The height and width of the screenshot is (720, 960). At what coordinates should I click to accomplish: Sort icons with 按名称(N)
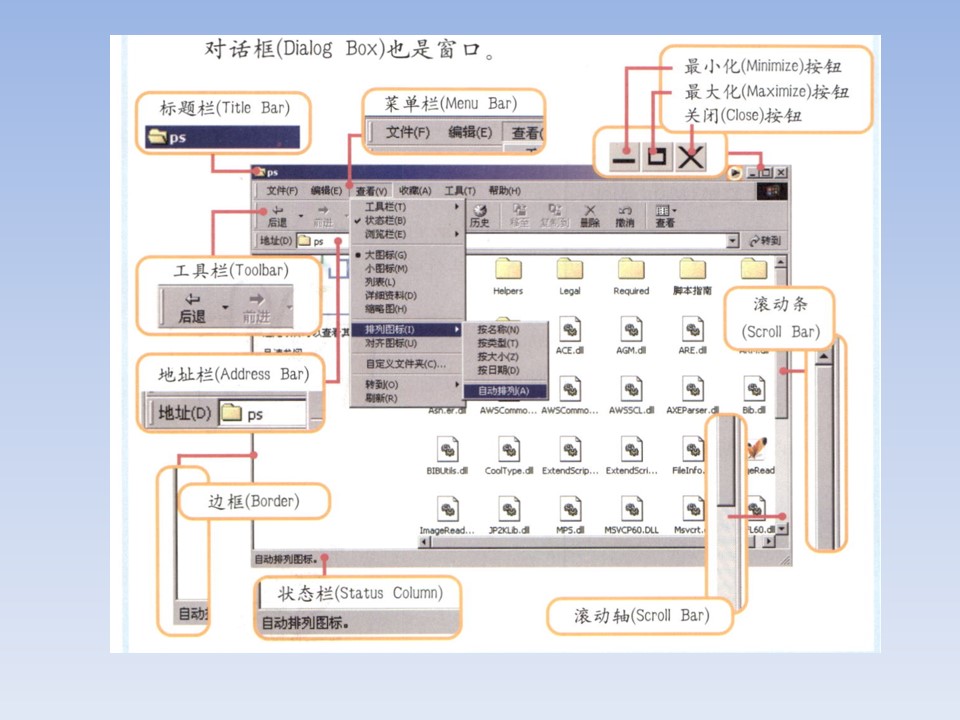504,329
